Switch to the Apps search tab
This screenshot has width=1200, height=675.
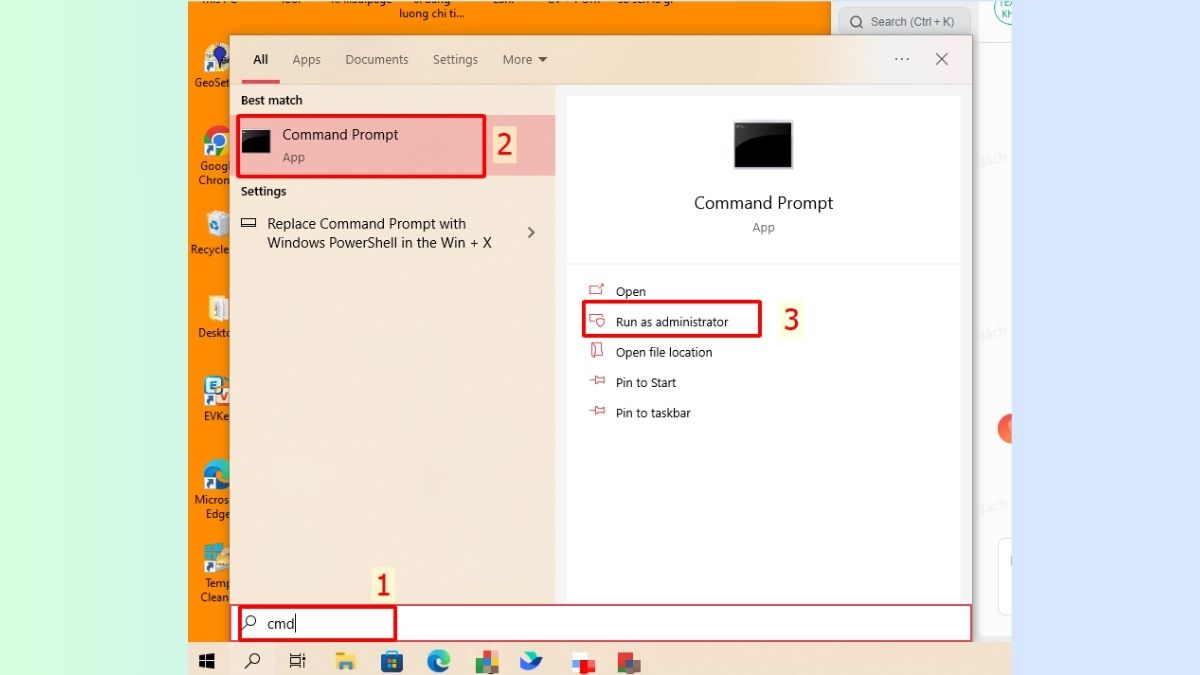point(306,60)
